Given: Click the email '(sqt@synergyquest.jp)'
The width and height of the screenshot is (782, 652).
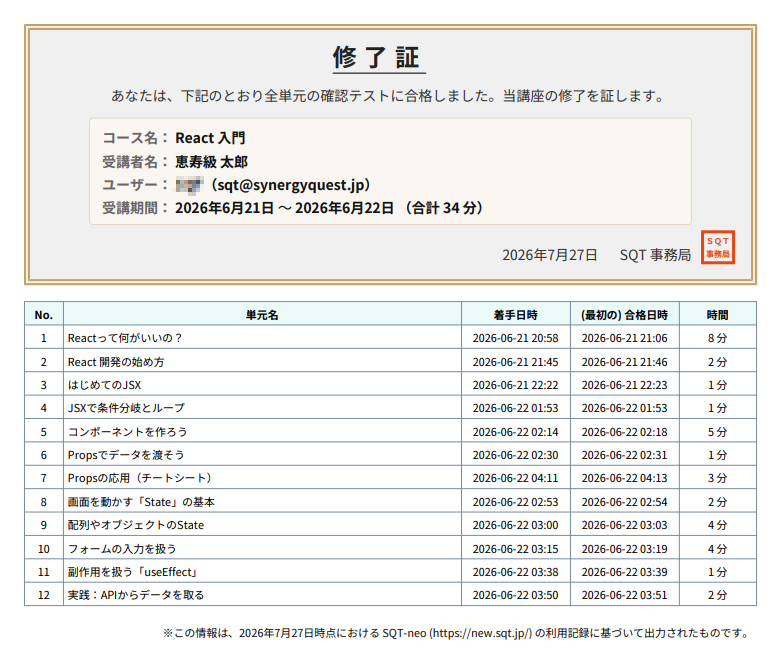Looking at the screenshot, I should click(x=291, y=185).
